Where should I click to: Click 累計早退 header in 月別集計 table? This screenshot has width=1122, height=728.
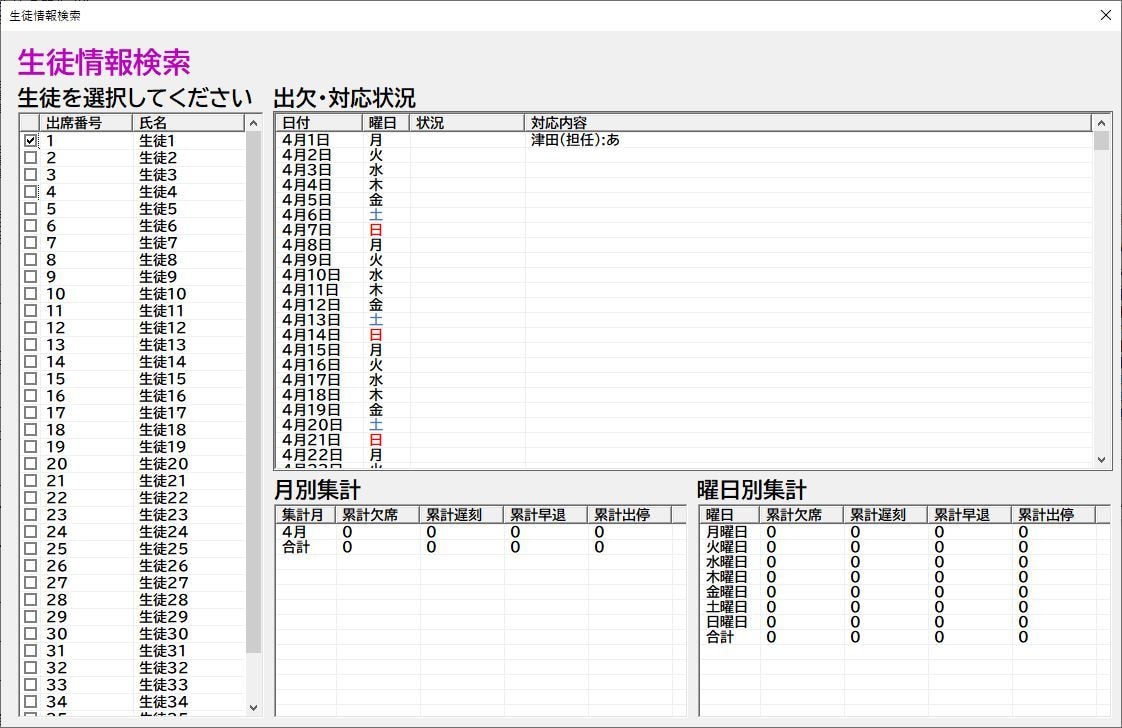546,515
